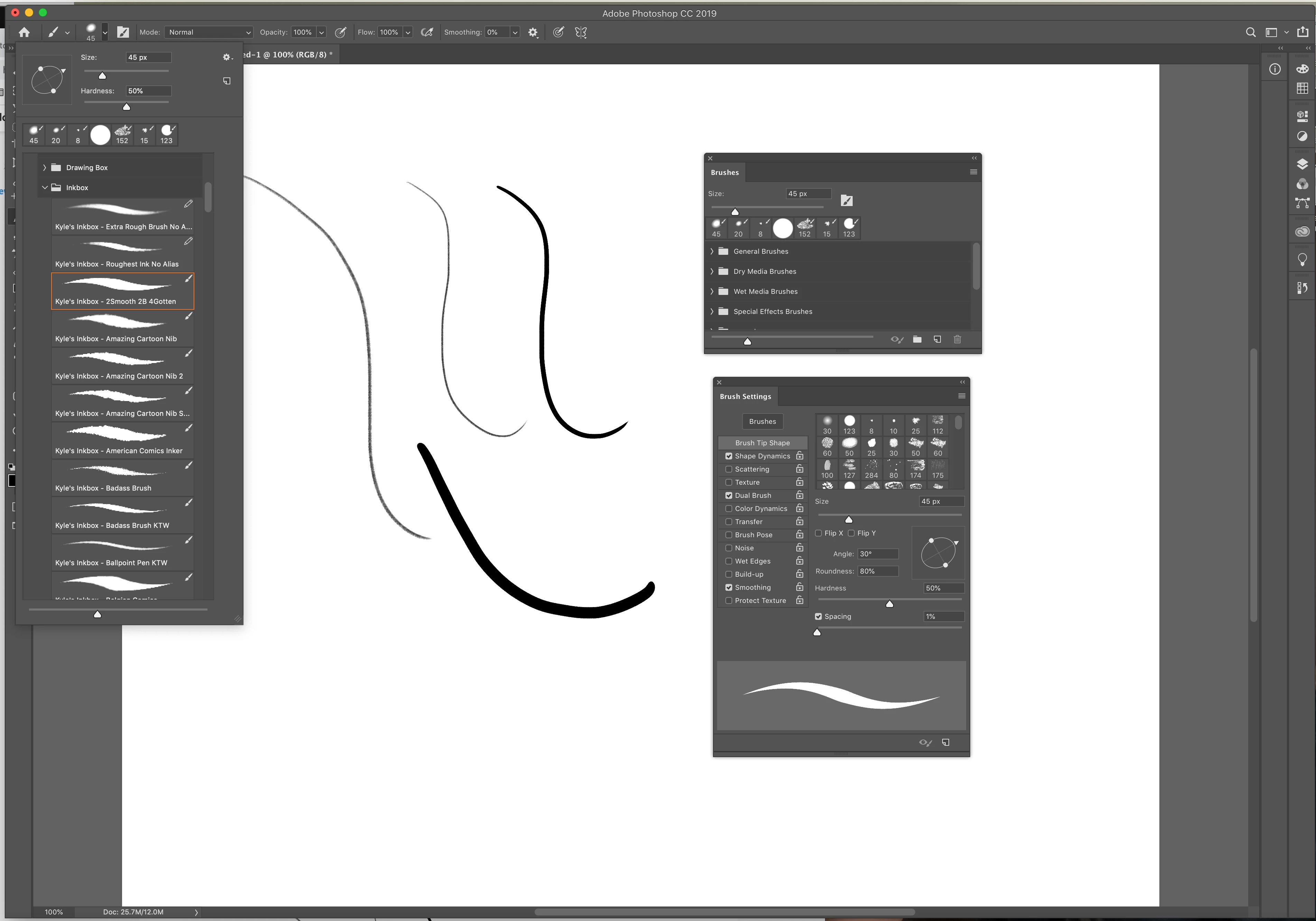Create new brush group folder icon
This screenshot has height=921, width=1316.
click(x=917, y=339)
